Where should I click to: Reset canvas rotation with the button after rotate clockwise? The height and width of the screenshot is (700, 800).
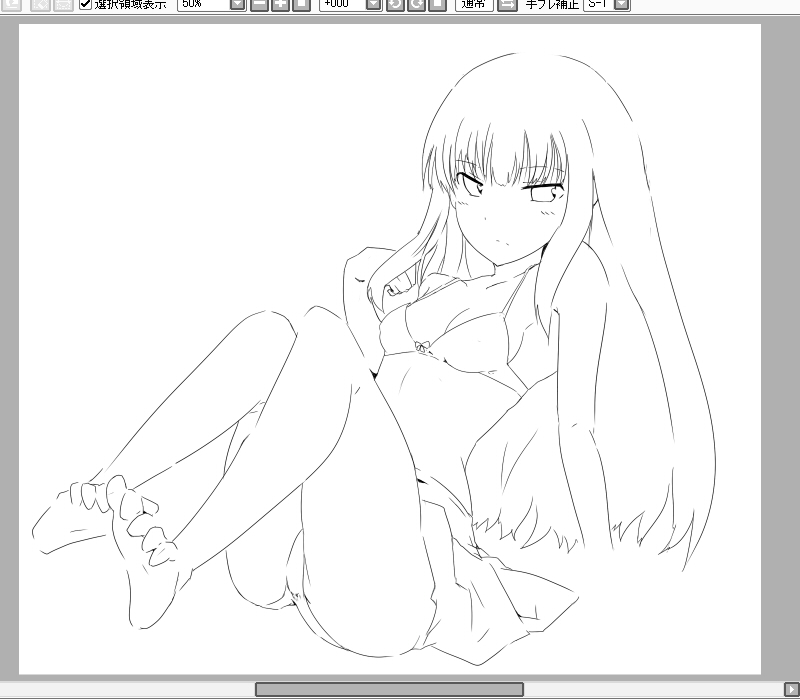(x=437, y=4)
